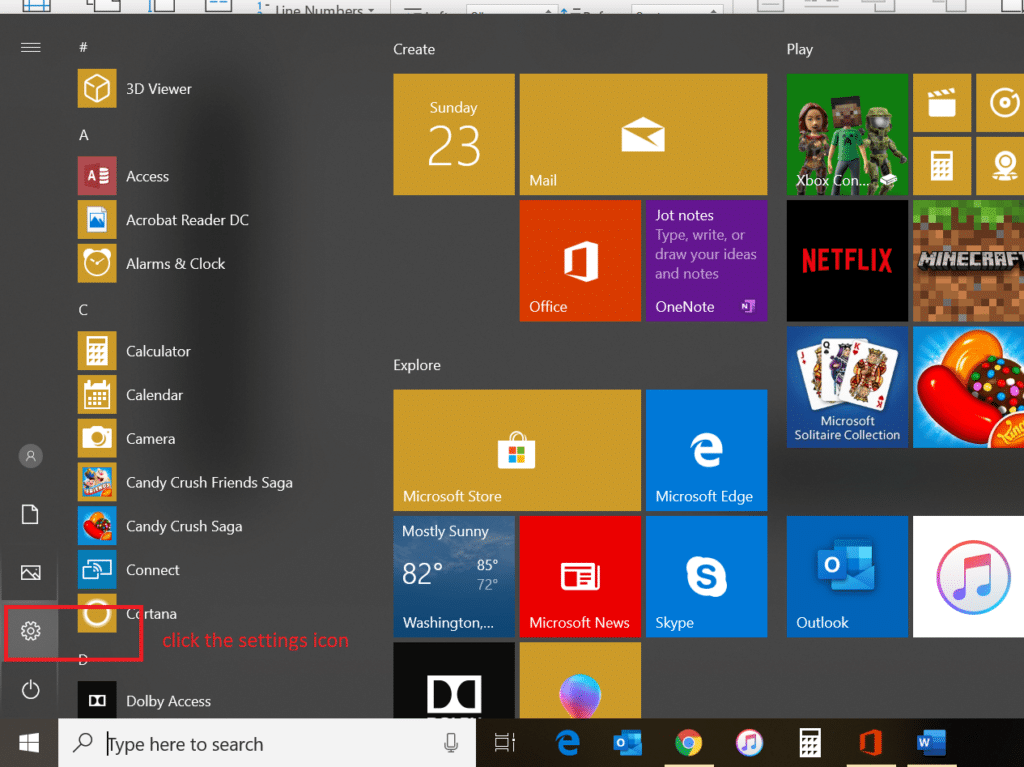Launch Calculator from the app list
The width and height of the screenshot is (1024, 767).
point(157,351)
